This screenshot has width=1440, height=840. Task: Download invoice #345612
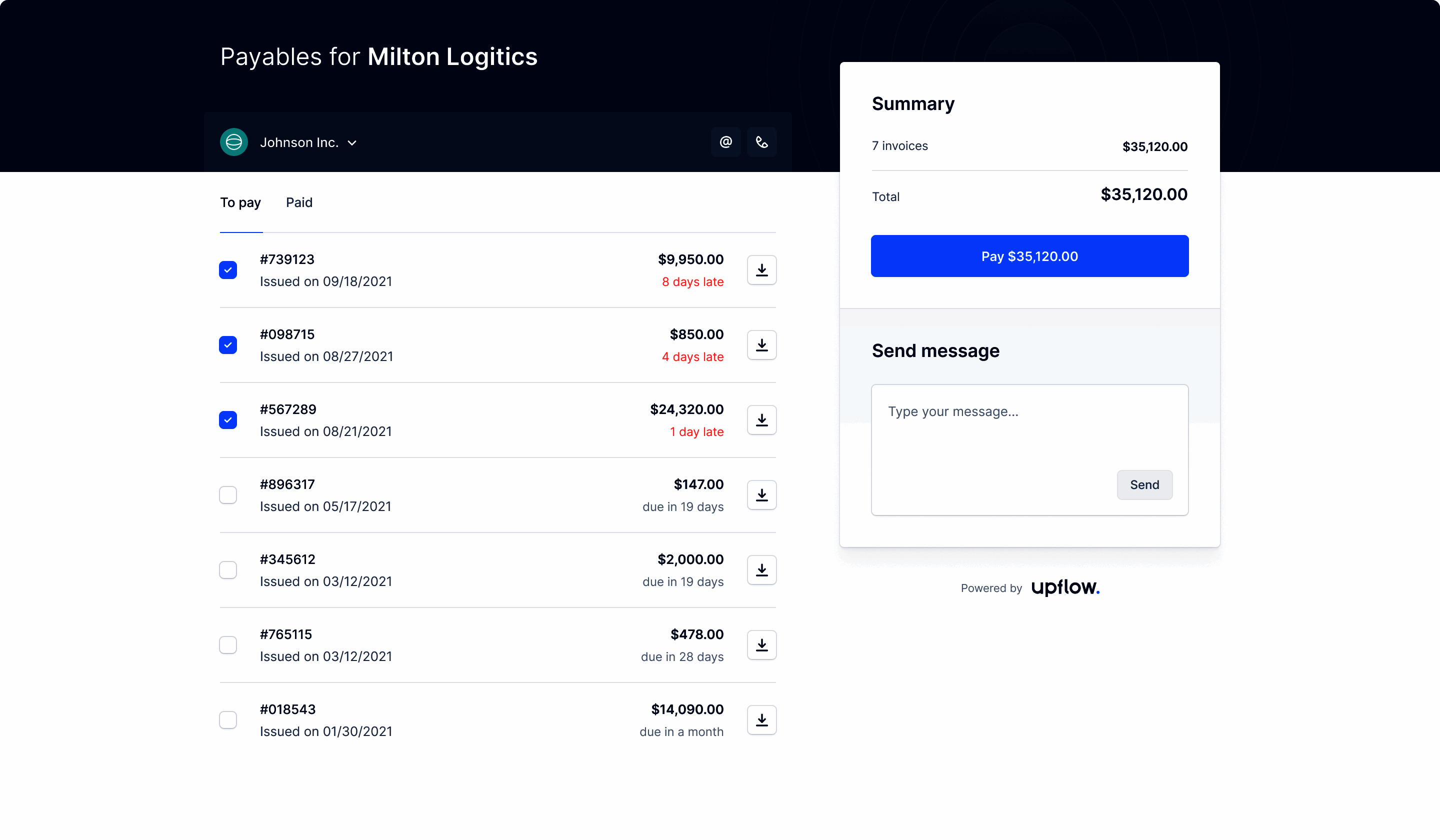[x=761, y=569]
